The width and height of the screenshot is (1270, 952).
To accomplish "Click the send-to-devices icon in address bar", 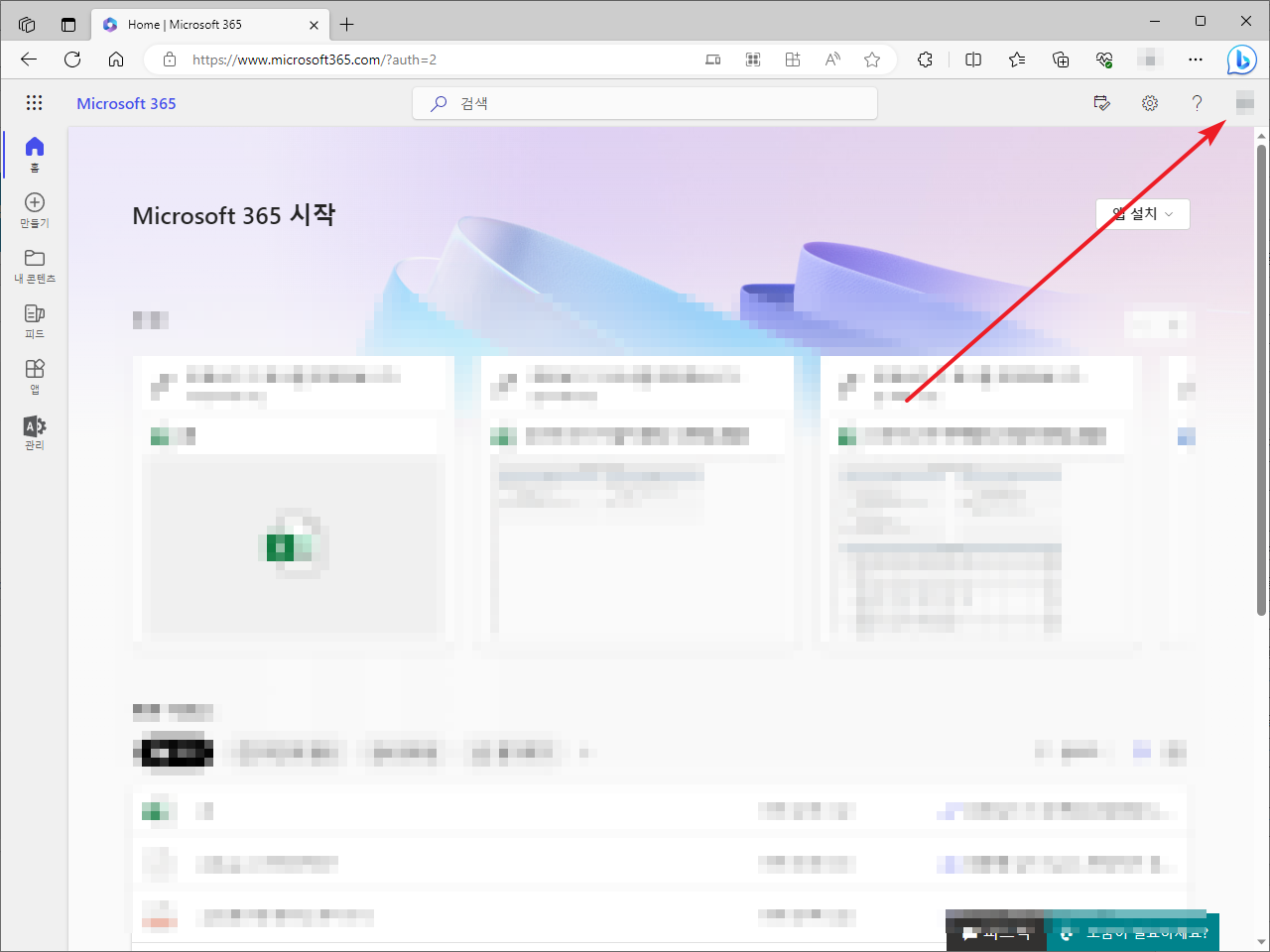I will click(x=713, y=59).
